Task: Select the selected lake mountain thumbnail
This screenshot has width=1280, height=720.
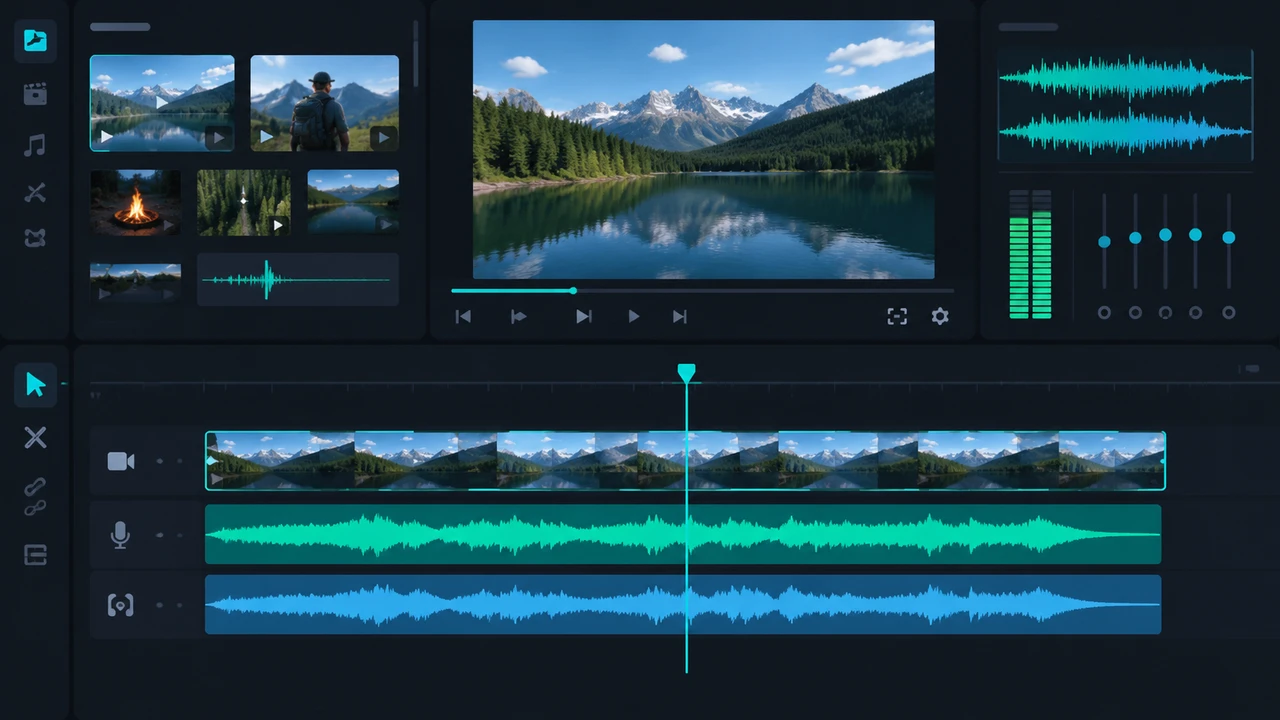Action: click(x=162, y=103)
